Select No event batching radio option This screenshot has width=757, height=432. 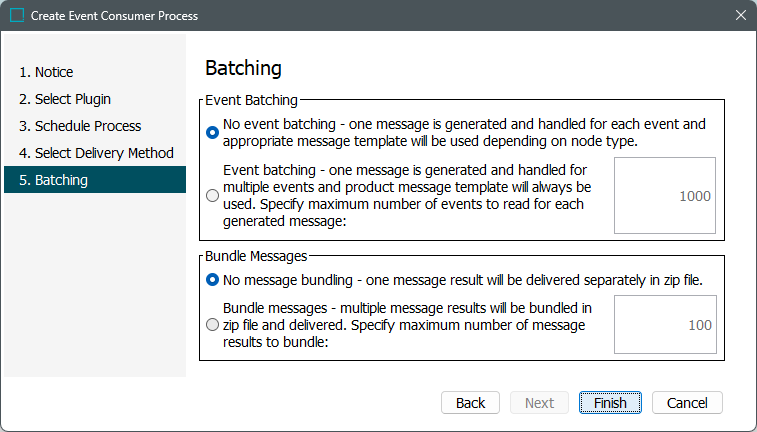pos(212,132)
